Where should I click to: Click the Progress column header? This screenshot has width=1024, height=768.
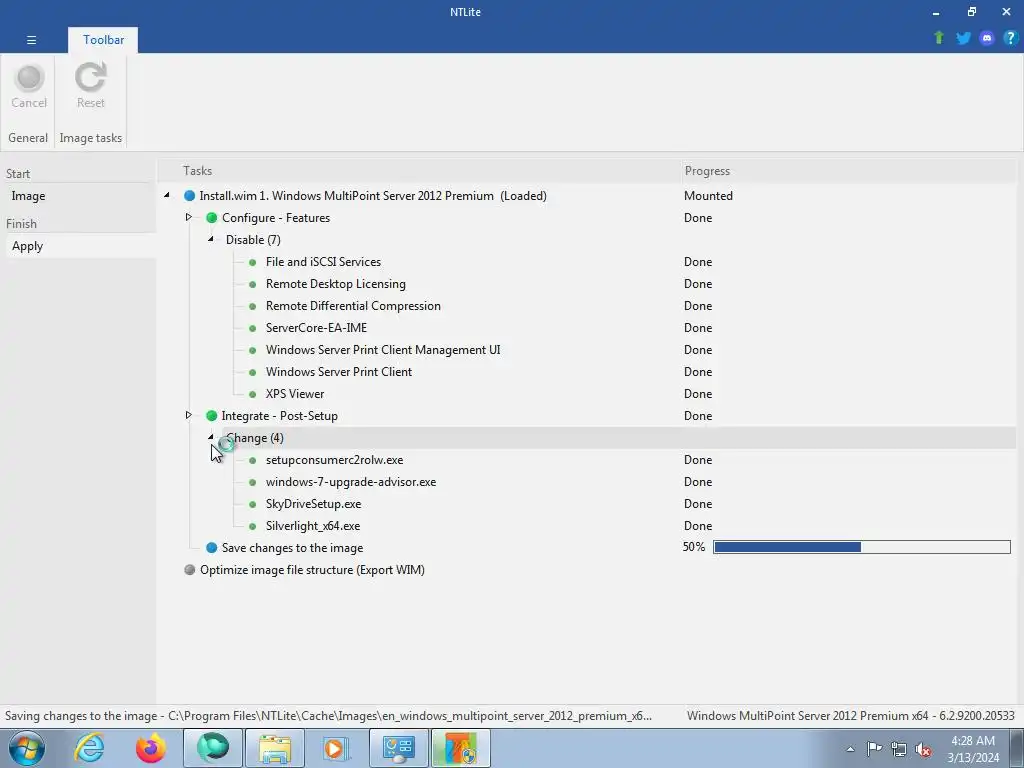[x=707, y=171]
